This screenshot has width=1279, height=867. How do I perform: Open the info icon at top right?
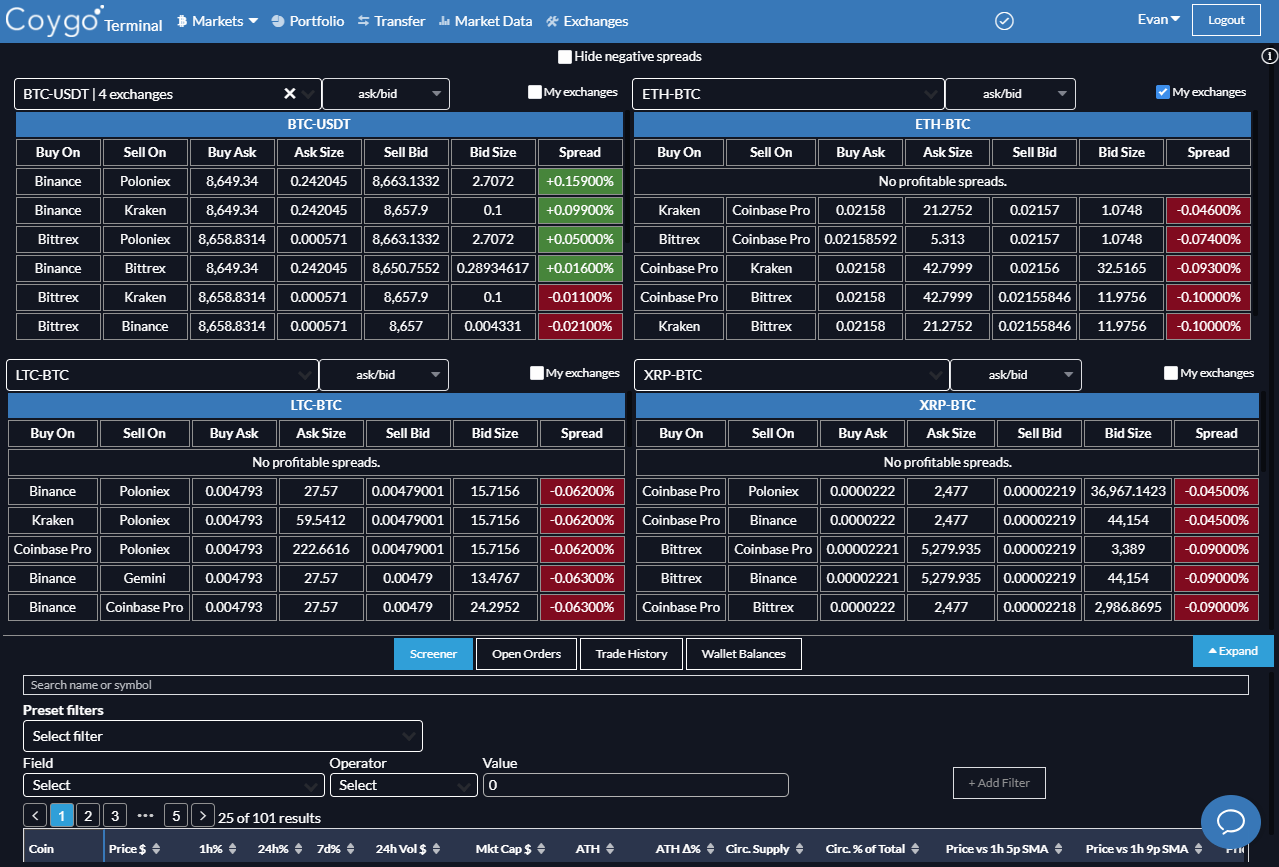(x=1269, y=55)
